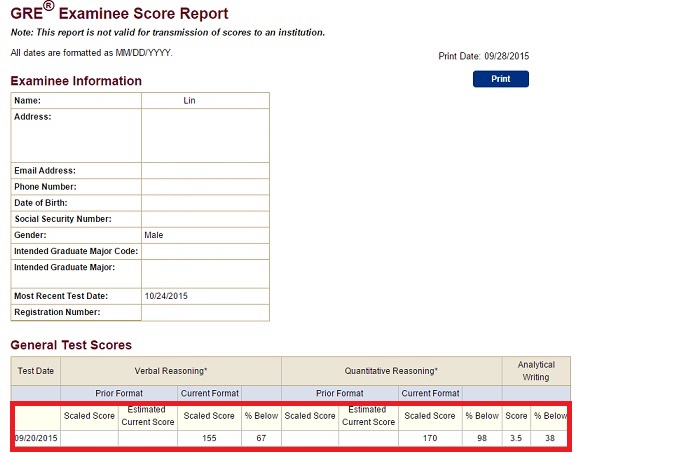Select the "Name:" label cell
This screenshot has height=460, width=674.
(76, 101)
